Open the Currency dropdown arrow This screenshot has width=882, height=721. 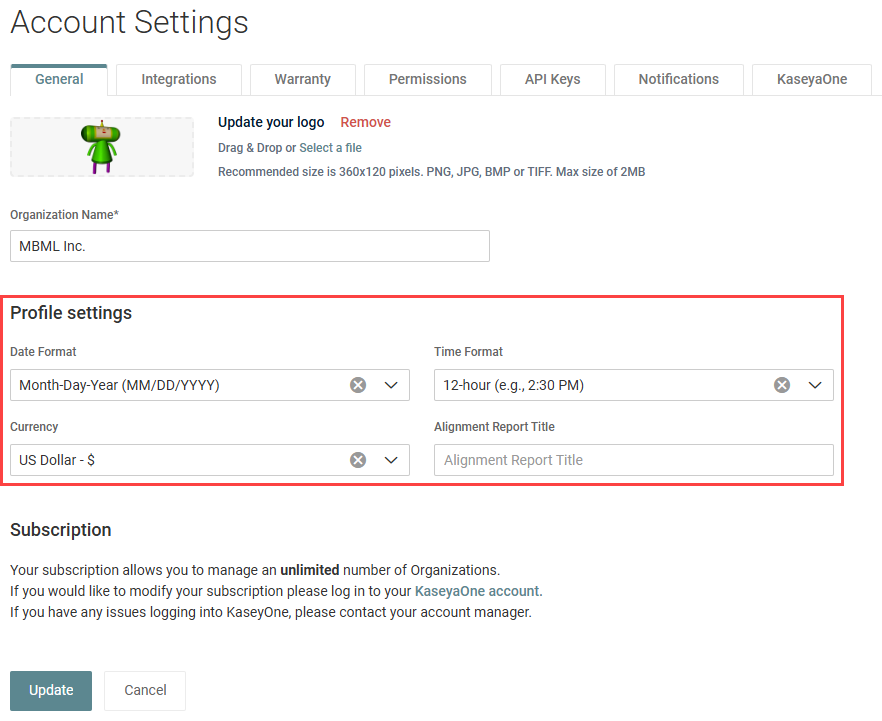[391, 460]
